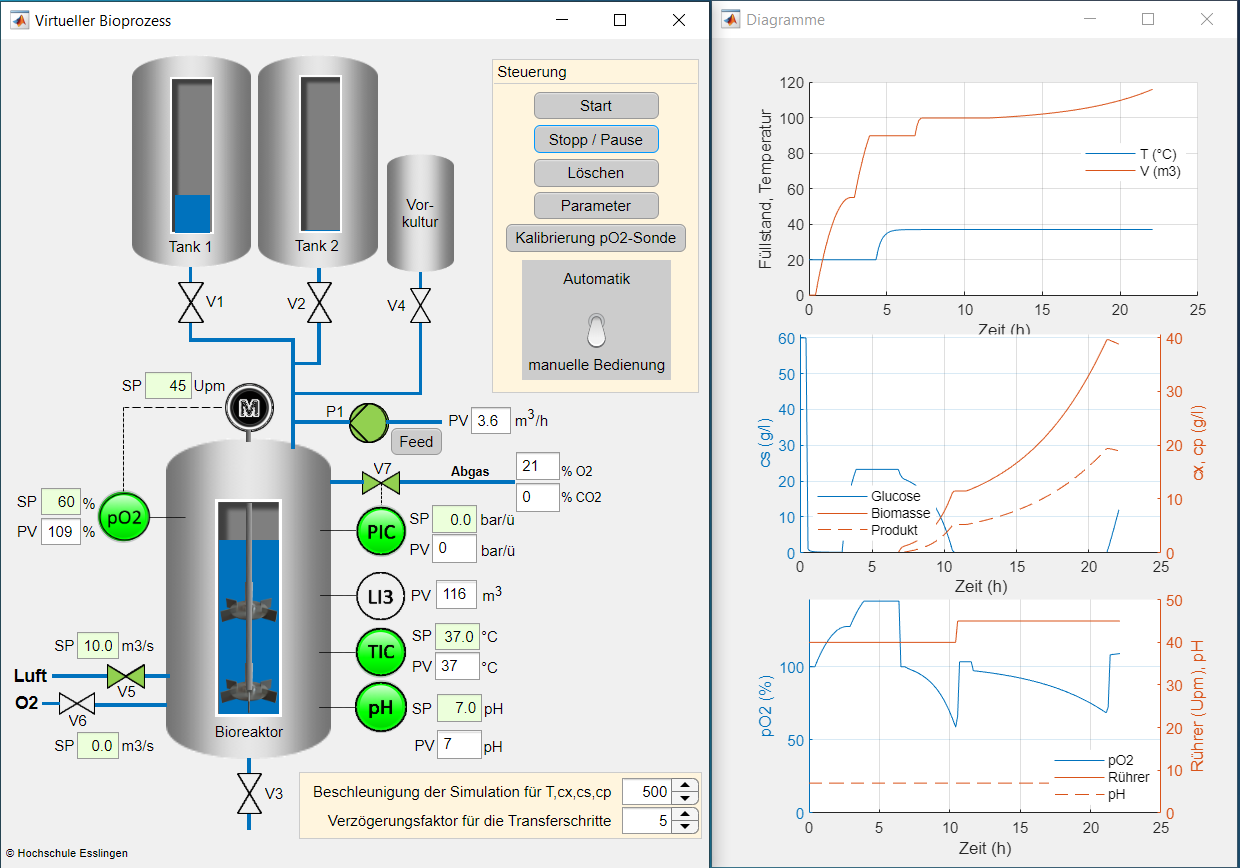Click the green TIC temperature controller
The height and width of the screenshot is (868, 1240).
click(381, 653)
